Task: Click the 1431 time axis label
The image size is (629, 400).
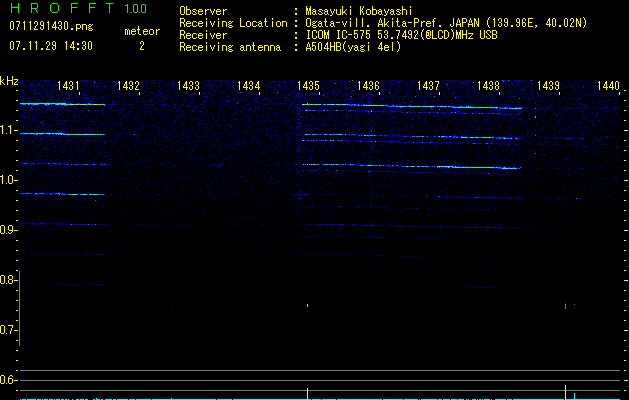Action: [x=68, y=85]
